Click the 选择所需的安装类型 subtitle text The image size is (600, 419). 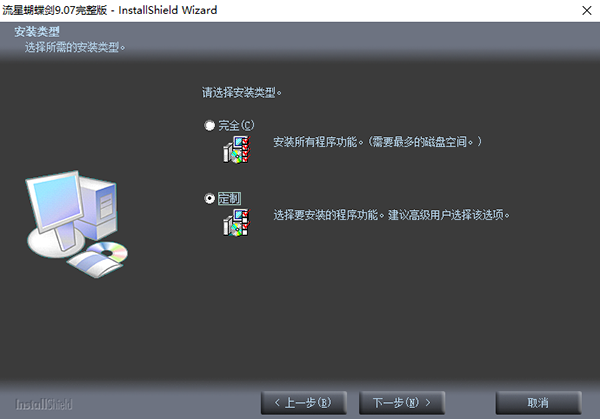[73, 46]
